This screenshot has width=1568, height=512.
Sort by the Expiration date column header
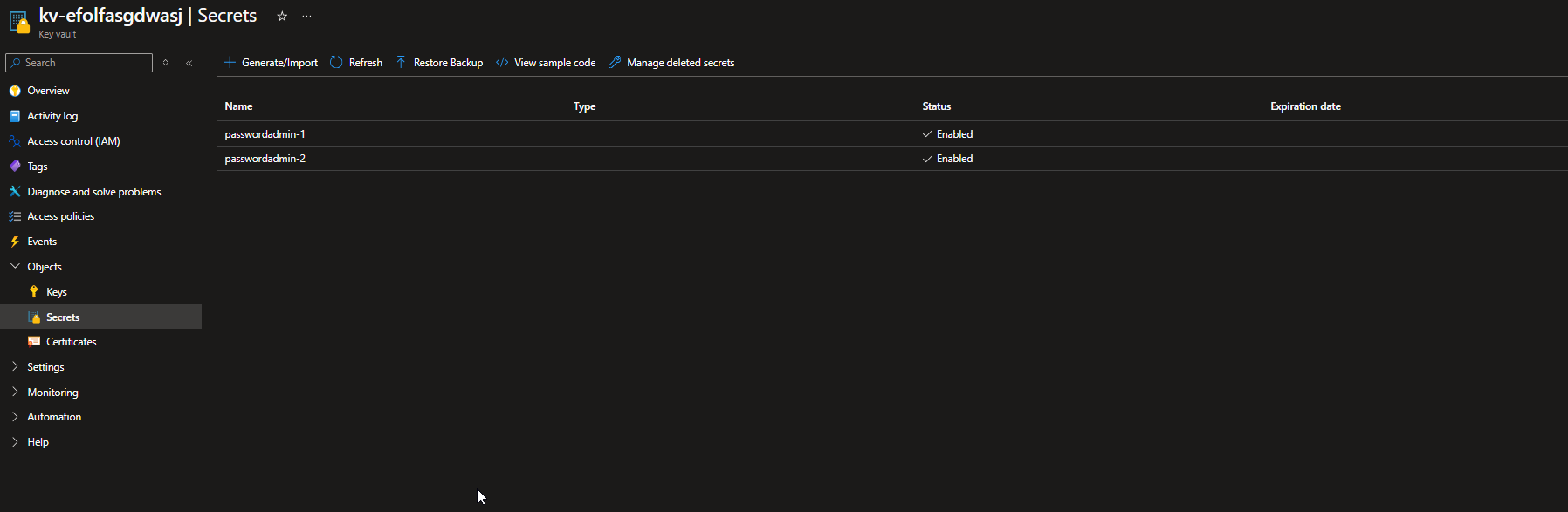(1305, 106)
